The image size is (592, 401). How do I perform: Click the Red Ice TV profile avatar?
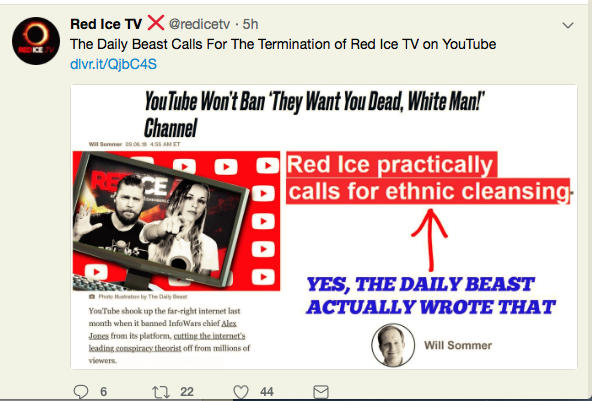click(x=36, y=41)
